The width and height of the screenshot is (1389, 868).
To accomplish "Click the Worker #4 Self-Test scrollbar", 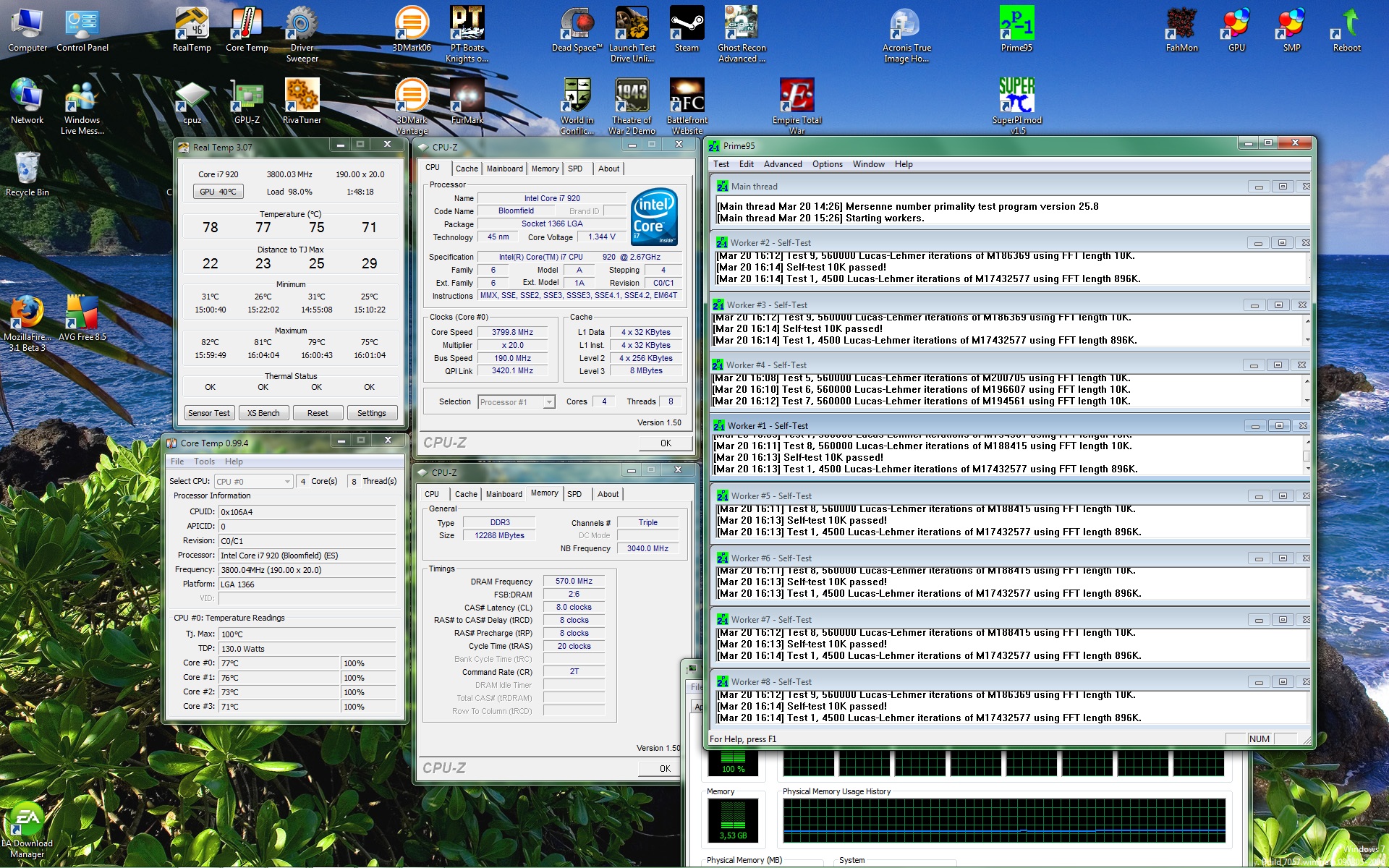I will click(1307, 391).
